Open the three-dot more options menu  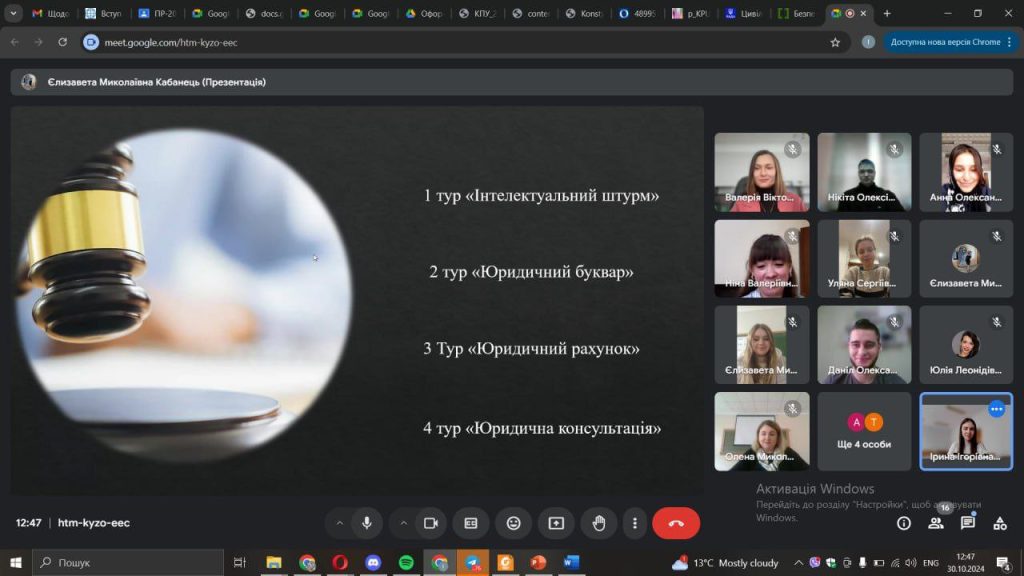coord(635,523)
